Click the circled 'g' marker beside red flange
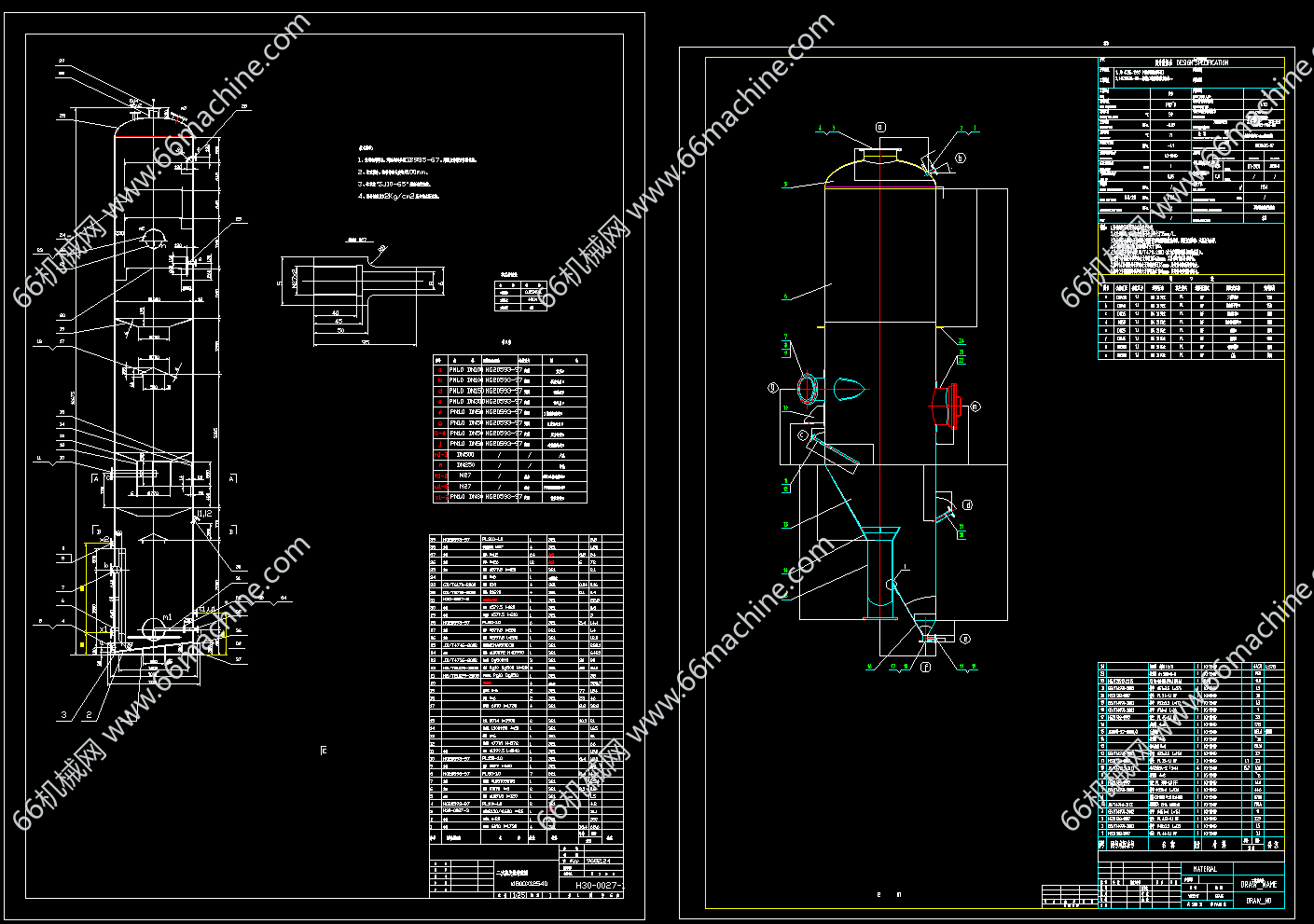The height and width of the screenshot is (924, 1314). [x=772, y=387]
